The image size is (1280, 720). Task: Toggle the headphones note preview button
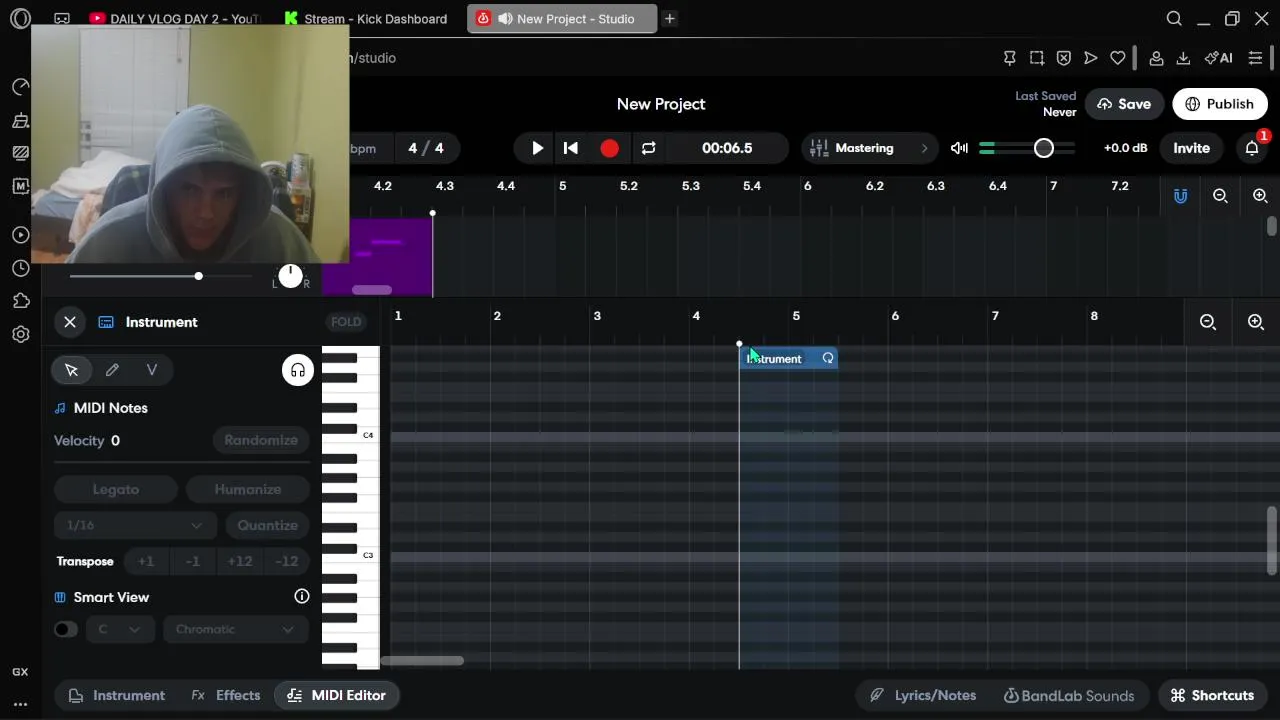click(x=298, y=371)
